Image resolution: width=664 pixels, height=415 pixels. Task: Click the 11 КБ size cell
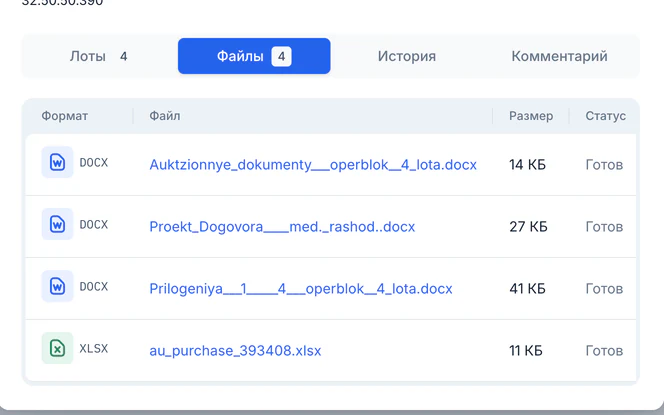tap(526, 351)
